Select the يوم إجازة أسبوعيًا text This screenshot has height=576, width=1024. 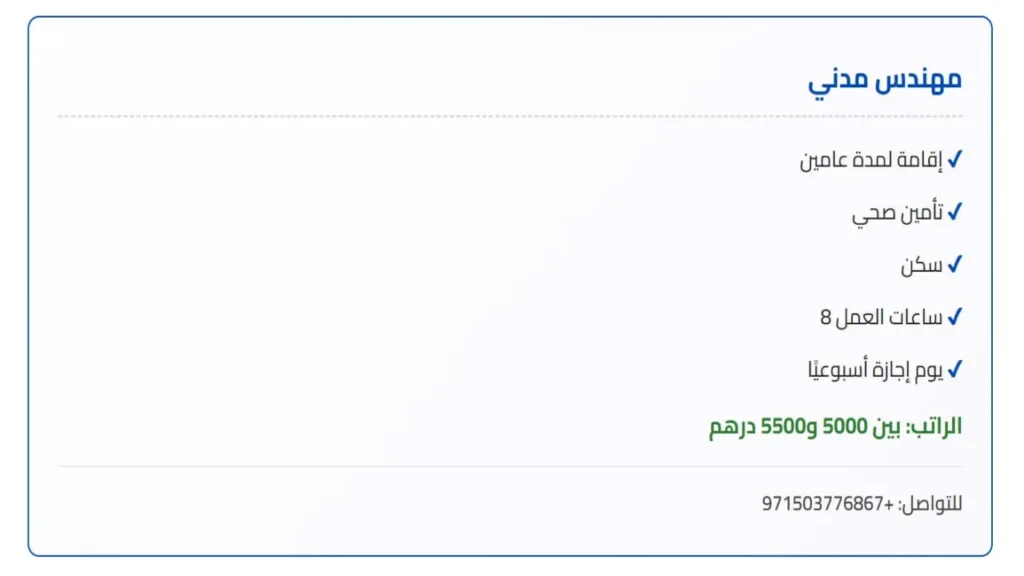[x=875, y=370]
